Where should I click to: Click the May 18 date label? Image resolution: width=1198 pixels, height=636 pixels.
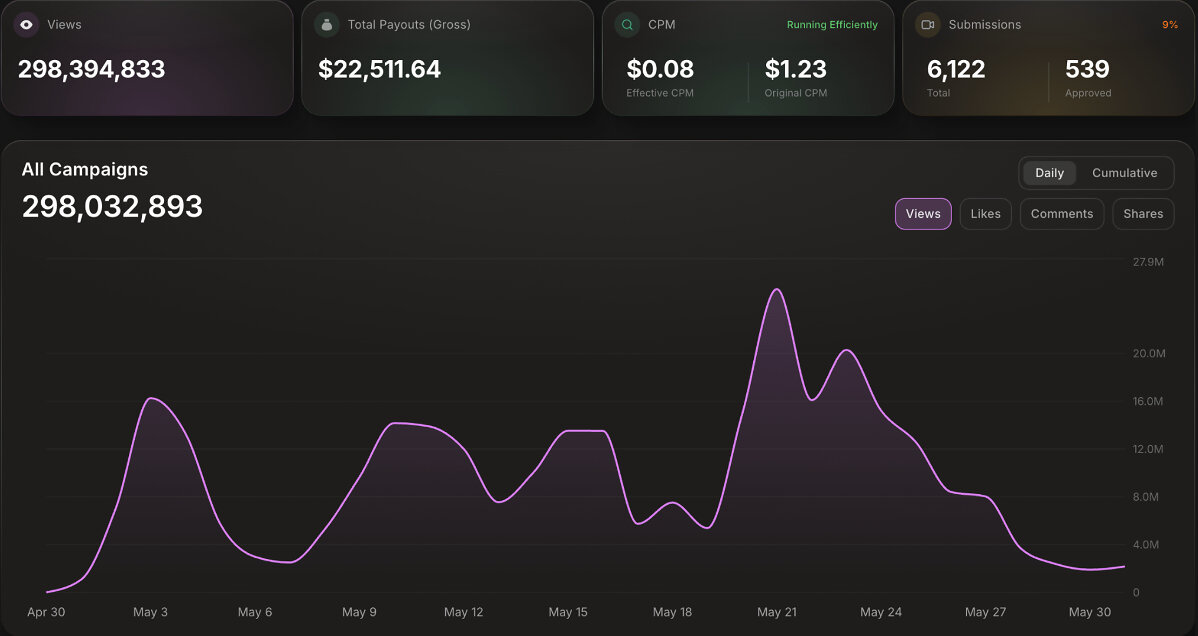click(672, 612)
